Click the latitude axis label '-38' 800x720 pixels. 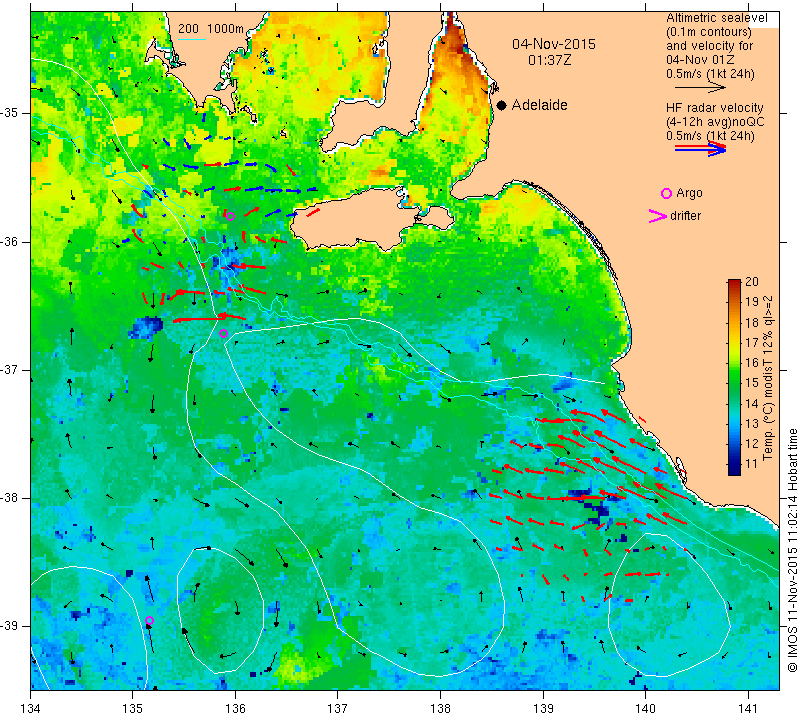tap(11, 498)
